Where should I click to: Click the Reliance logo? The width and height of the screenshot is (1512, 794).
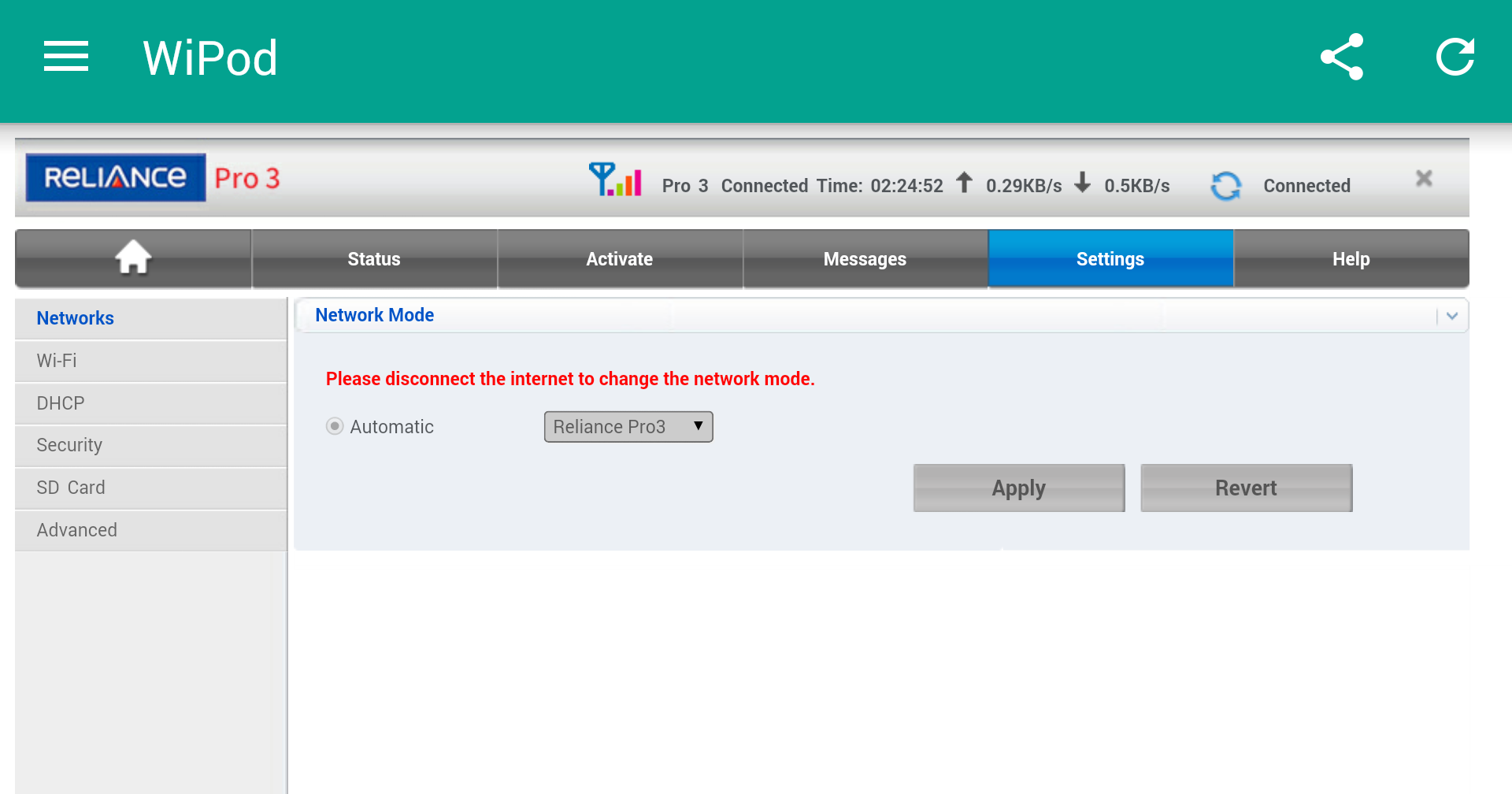[116, 177]
